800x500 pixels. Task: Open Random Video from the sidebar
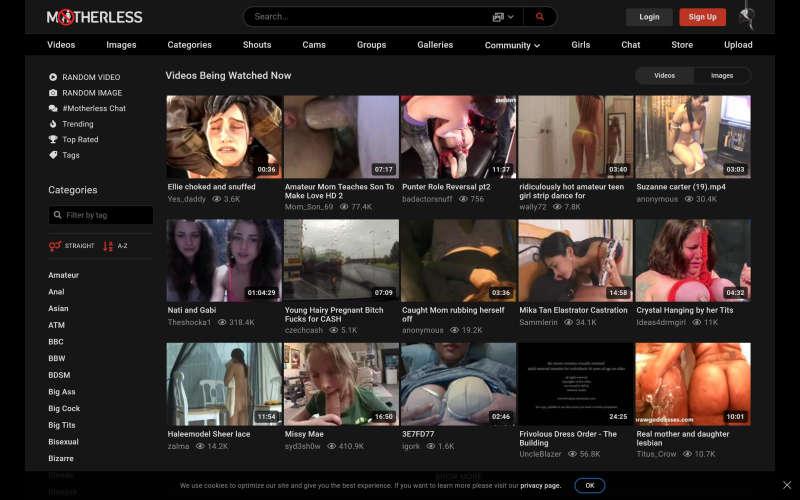pyautogui.click(x=90, y=77)
